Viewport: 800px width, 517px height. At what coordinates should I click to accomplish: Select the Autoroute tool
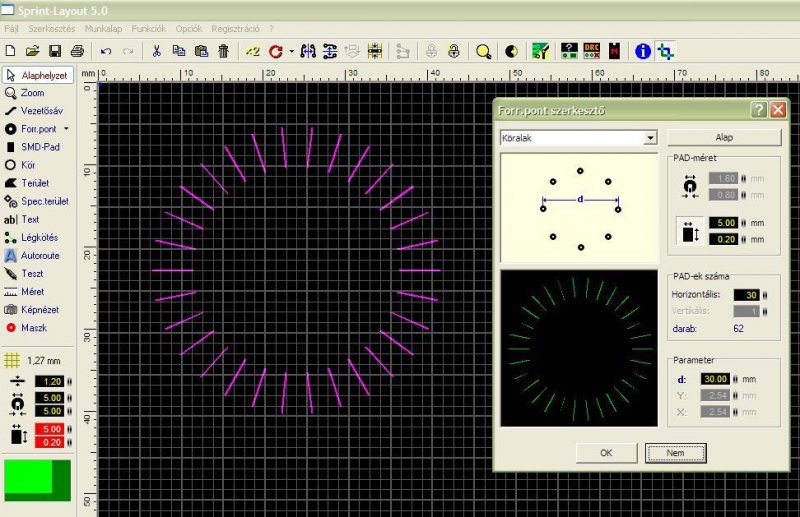[x=38, y=255]
